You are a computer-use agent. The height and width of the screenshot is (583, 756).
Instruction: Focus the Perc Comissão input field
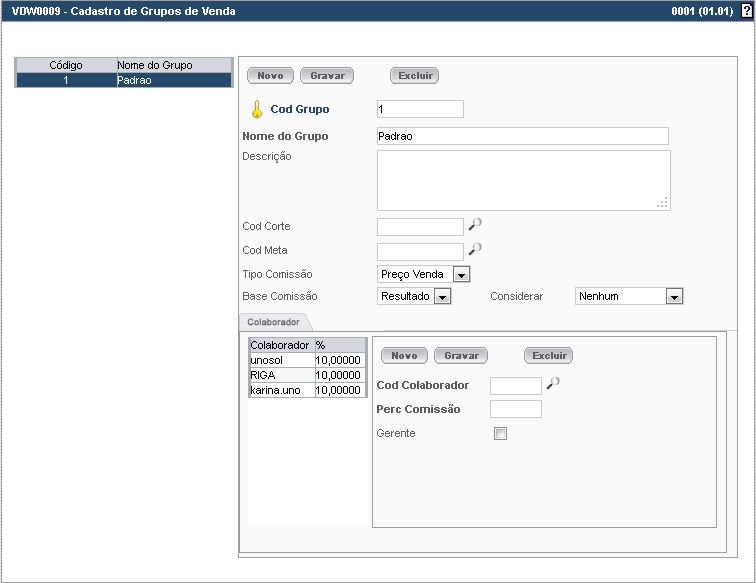coord(516,409)
